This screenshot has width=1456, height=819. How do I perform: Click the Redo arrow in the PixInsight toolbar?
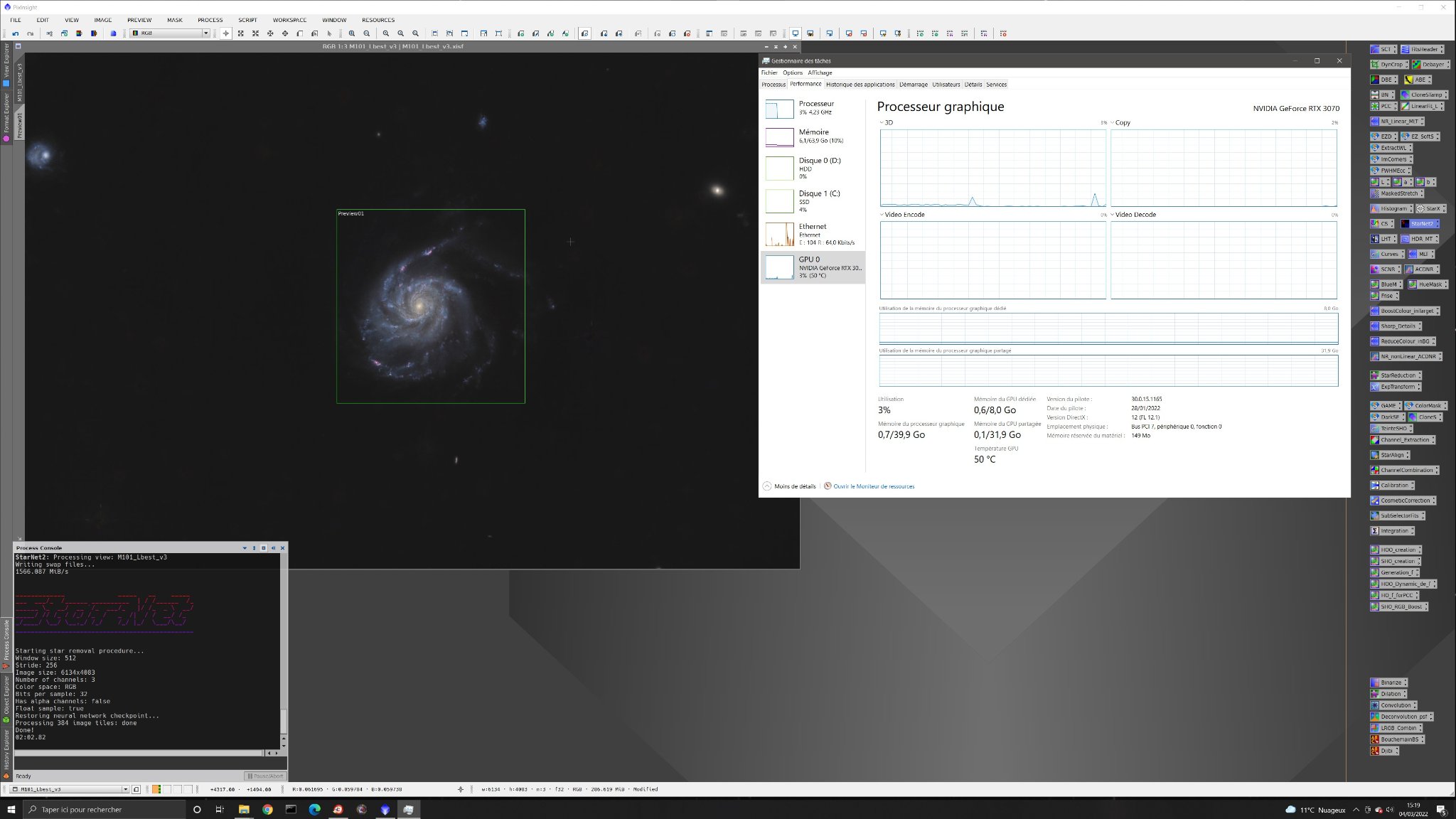[x=30, y=33]
